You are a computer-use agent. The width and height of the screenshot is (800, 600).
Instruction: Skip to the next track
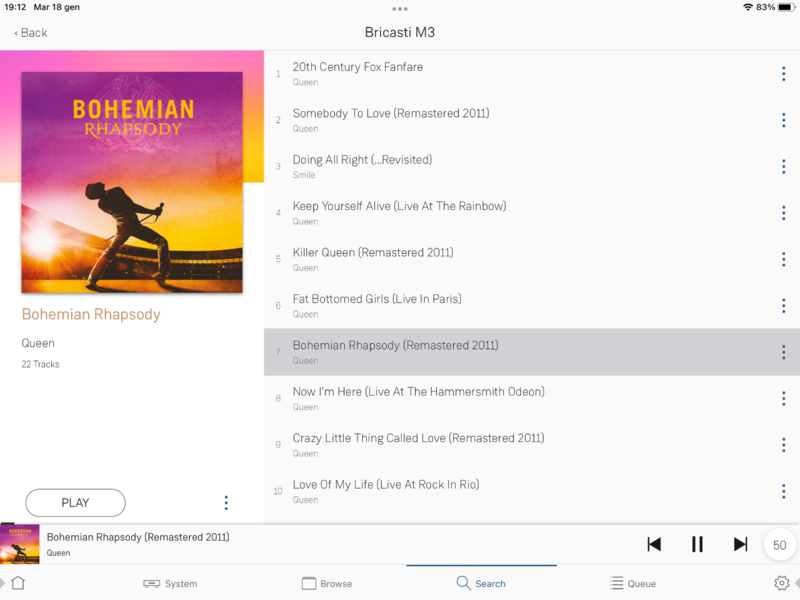[740, 544]
